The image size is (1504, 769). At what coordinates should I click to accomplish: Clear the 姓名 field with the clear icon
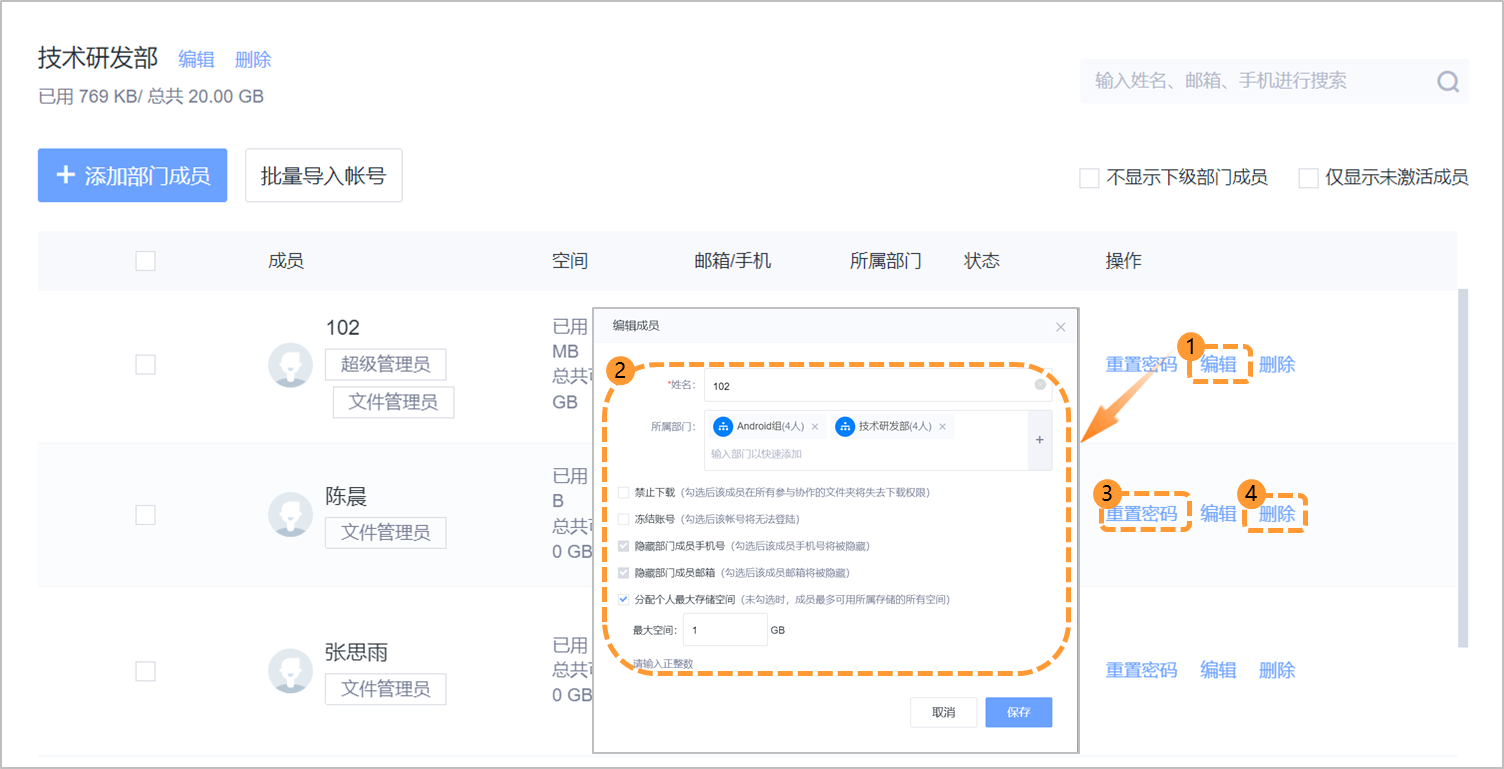[x=1040, y=384]
